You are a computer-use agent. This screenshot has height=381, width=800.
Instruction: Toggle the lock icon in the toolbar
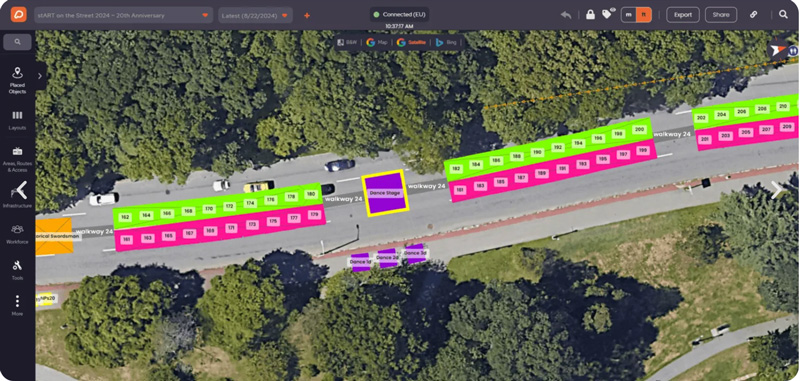590,15
